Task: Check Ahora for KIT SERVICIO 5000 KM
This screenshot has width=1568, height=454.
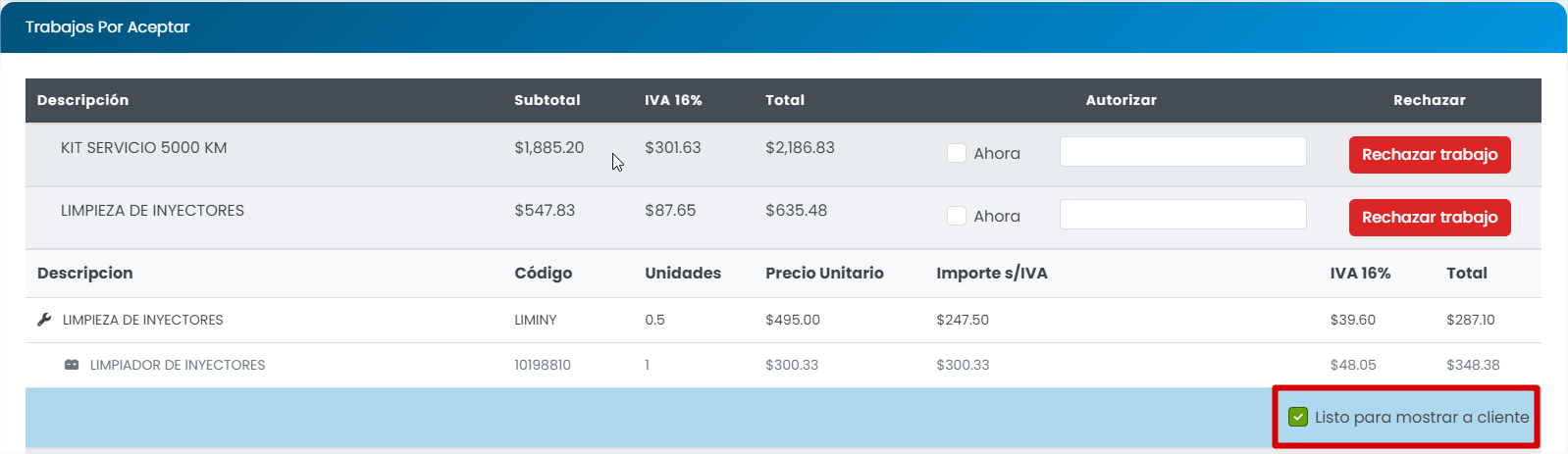Action: [957, 153]
